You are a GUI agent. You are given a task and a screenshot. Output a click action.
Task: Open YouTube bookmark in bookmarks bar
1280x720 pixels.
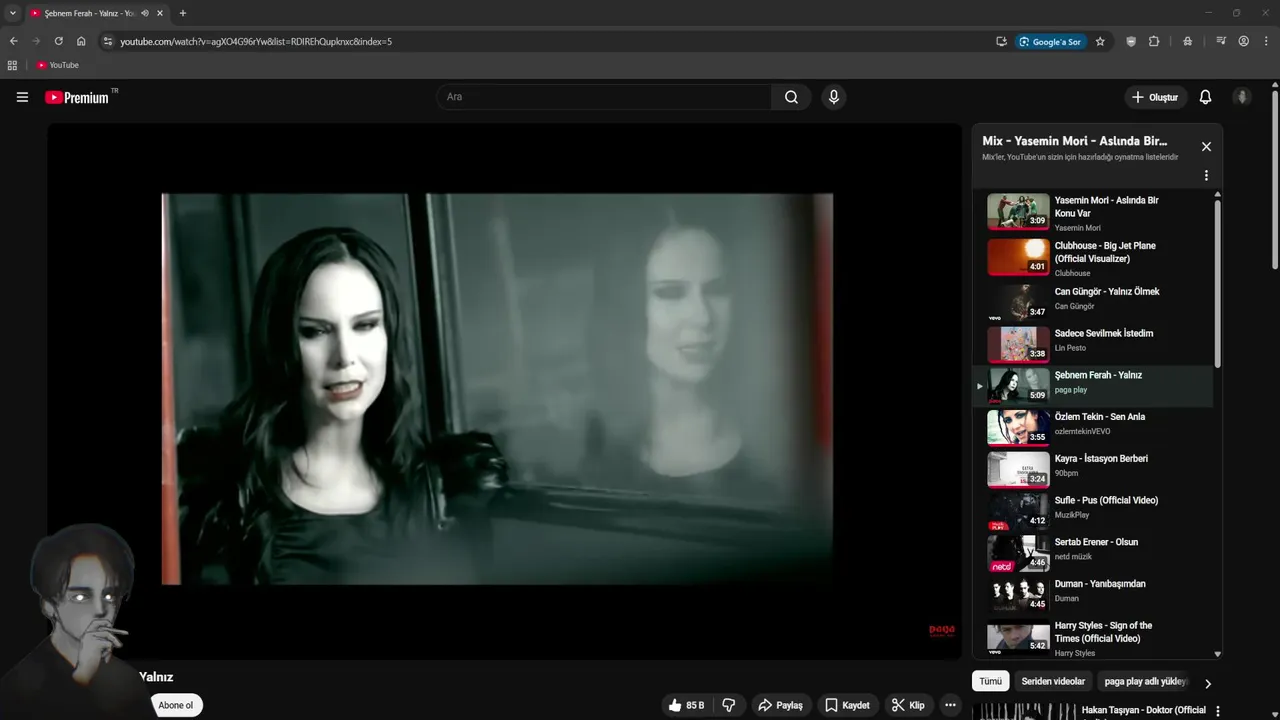click(57, 65)
